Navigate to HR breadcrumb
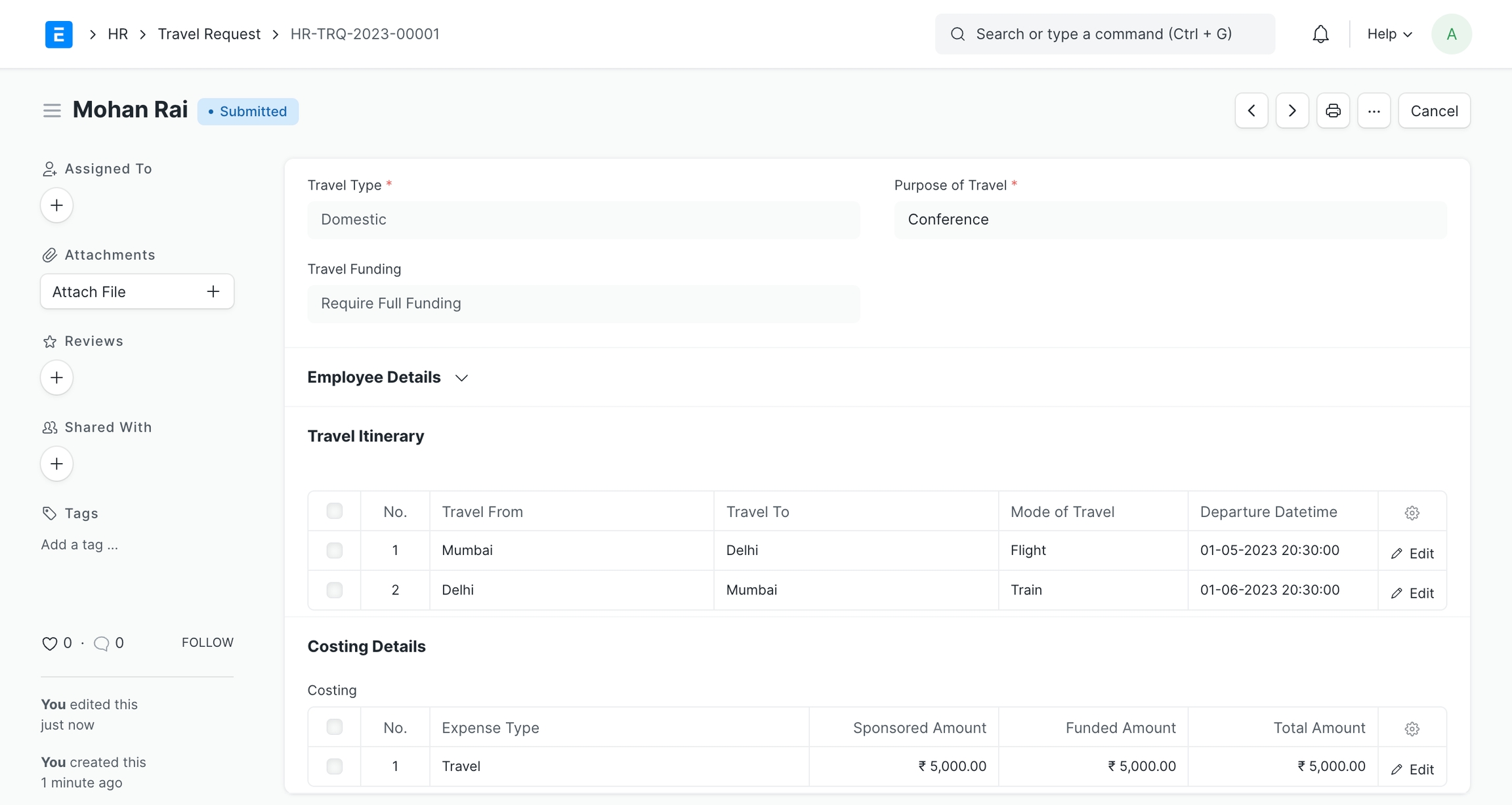1512x805 pixels. pyautogui.click(x=117, y=34)
